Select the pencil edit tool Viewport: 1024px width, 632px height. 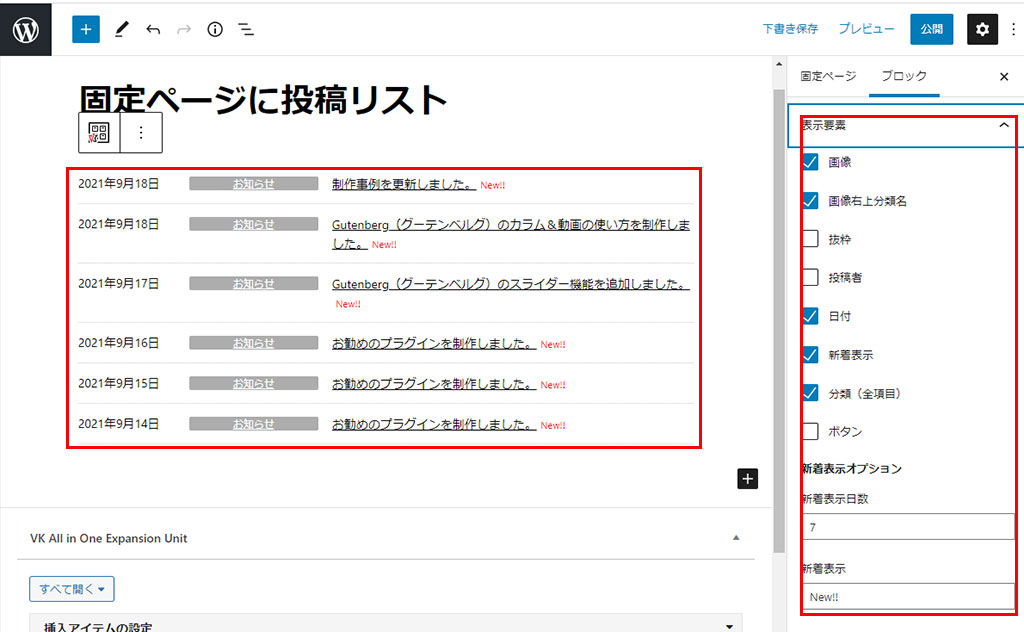[121, 29]
